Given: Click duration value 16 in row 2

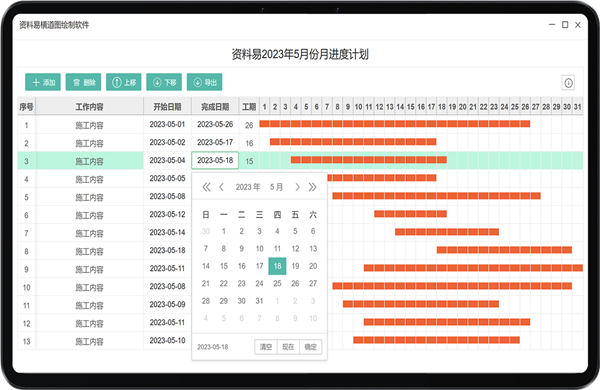Looking at the screenshot, I should pyautogui.click(x=249, y=143).
